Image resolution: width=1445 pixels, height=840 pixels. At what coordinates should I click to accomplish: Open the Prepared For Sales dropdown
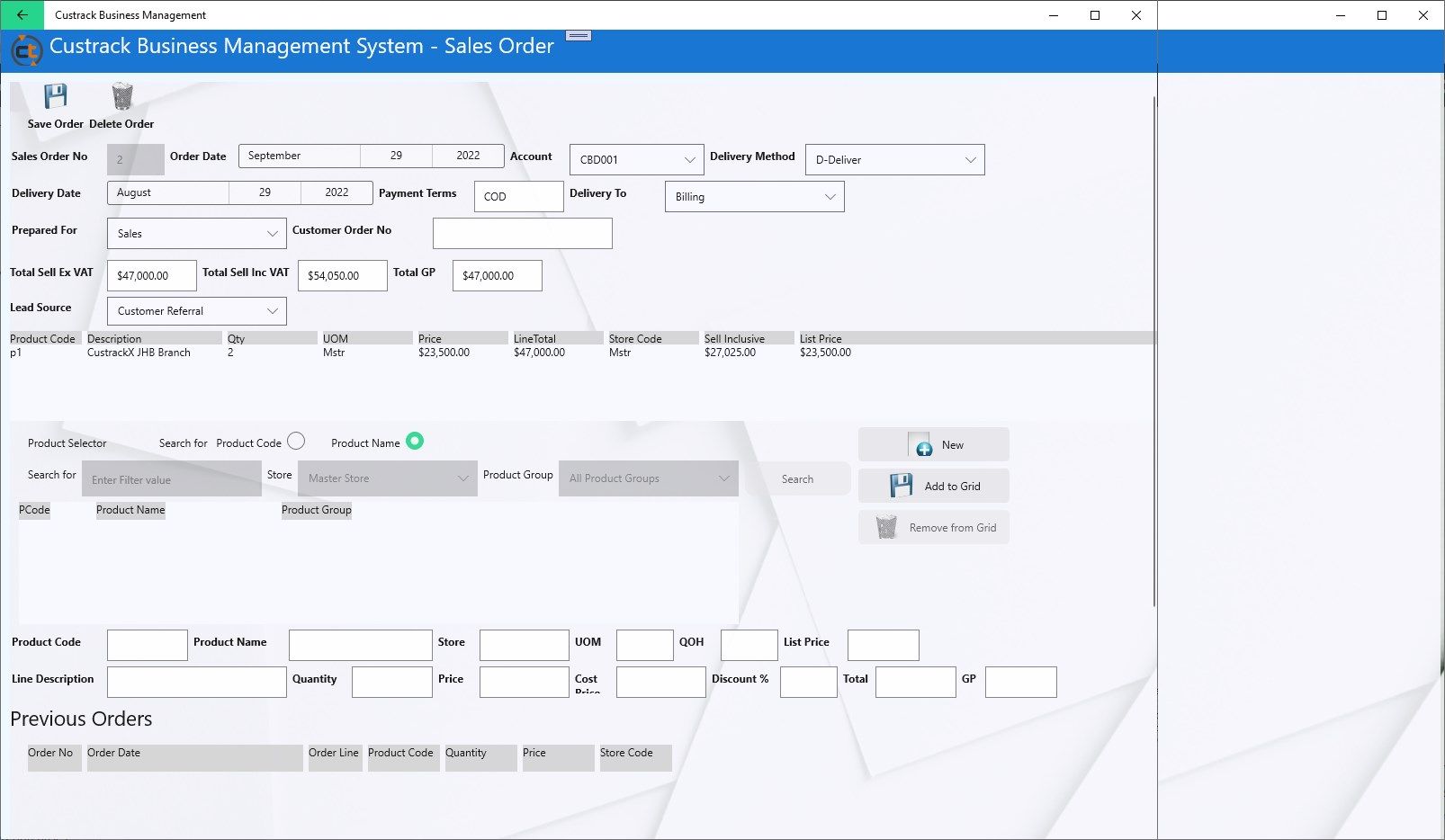[197, 233]
